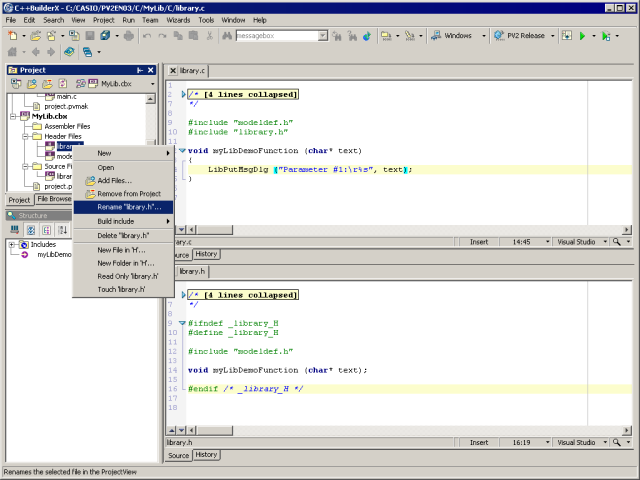The height and width of the screenshot is (480, 640).
Task: Open the Project menu
Action: coord(104,20)
